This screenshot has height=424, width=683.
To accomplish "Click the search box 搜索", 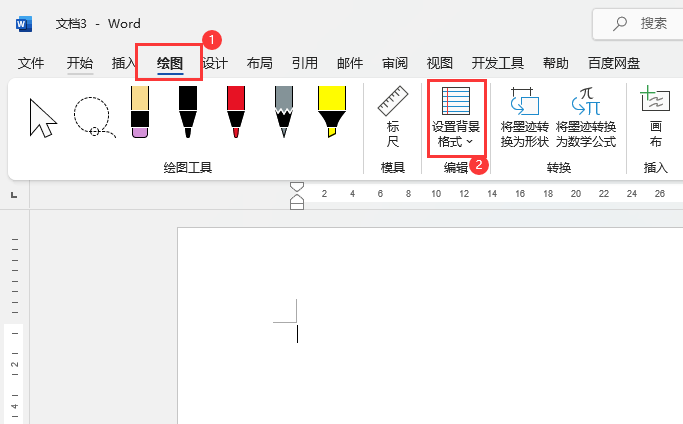I will pyautogui.click(x=638, y=24).
